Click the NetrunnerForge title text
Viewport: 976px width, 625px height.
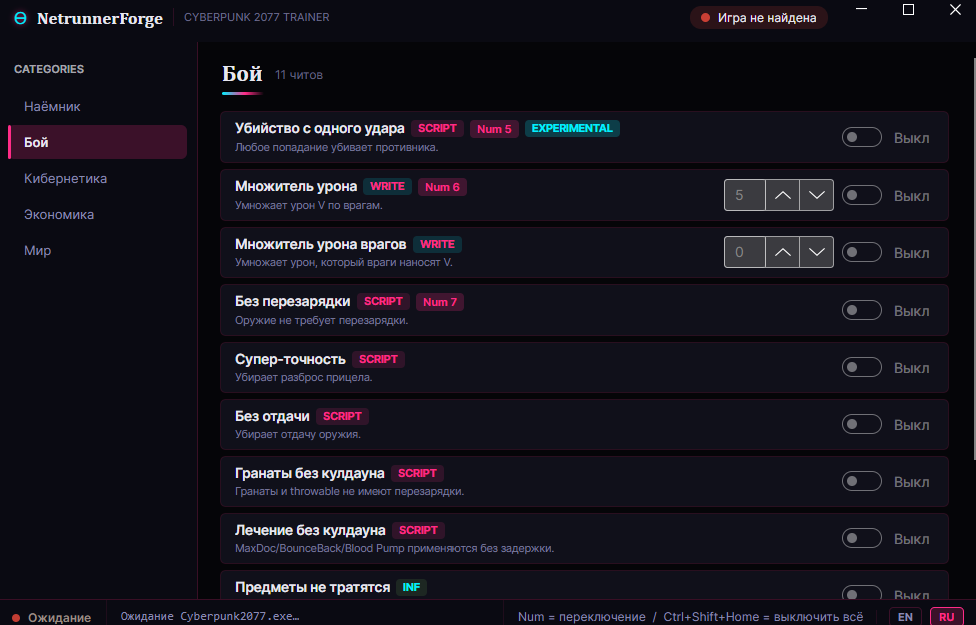(x=100, y=19)
